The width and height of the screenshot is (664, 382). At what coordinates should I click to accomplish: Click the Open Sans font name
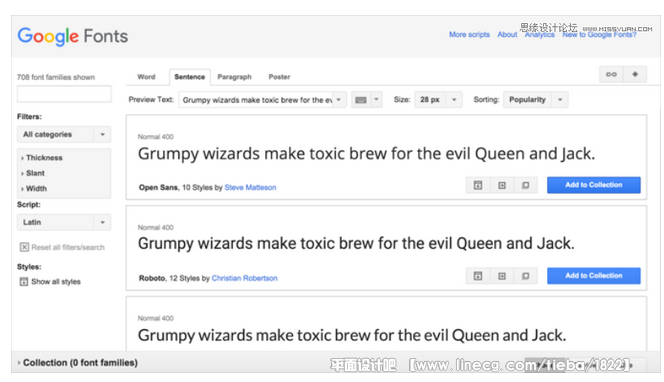pyautogui.click(x=158, y=188)
